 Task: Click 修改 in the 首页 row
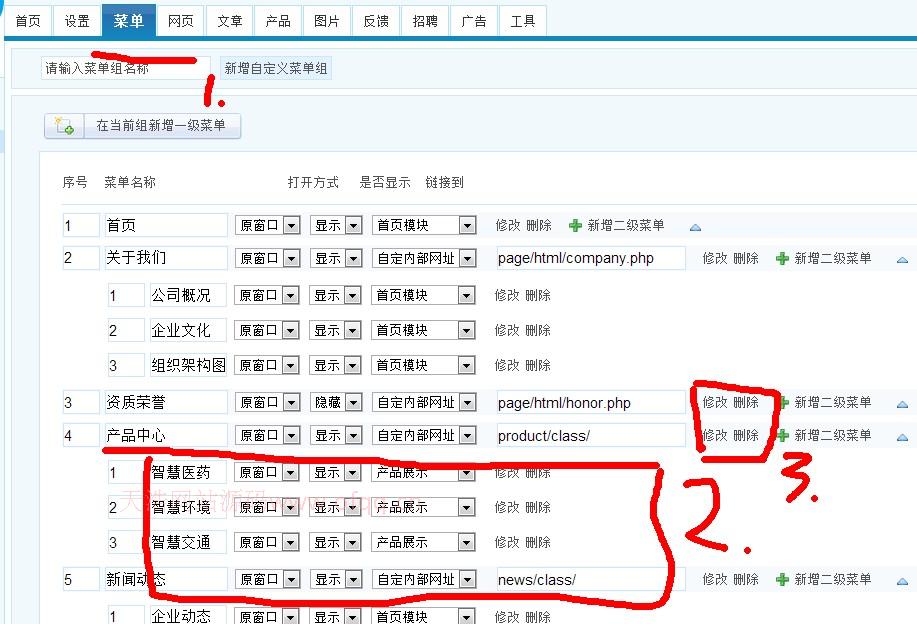[x=508, y=225]
